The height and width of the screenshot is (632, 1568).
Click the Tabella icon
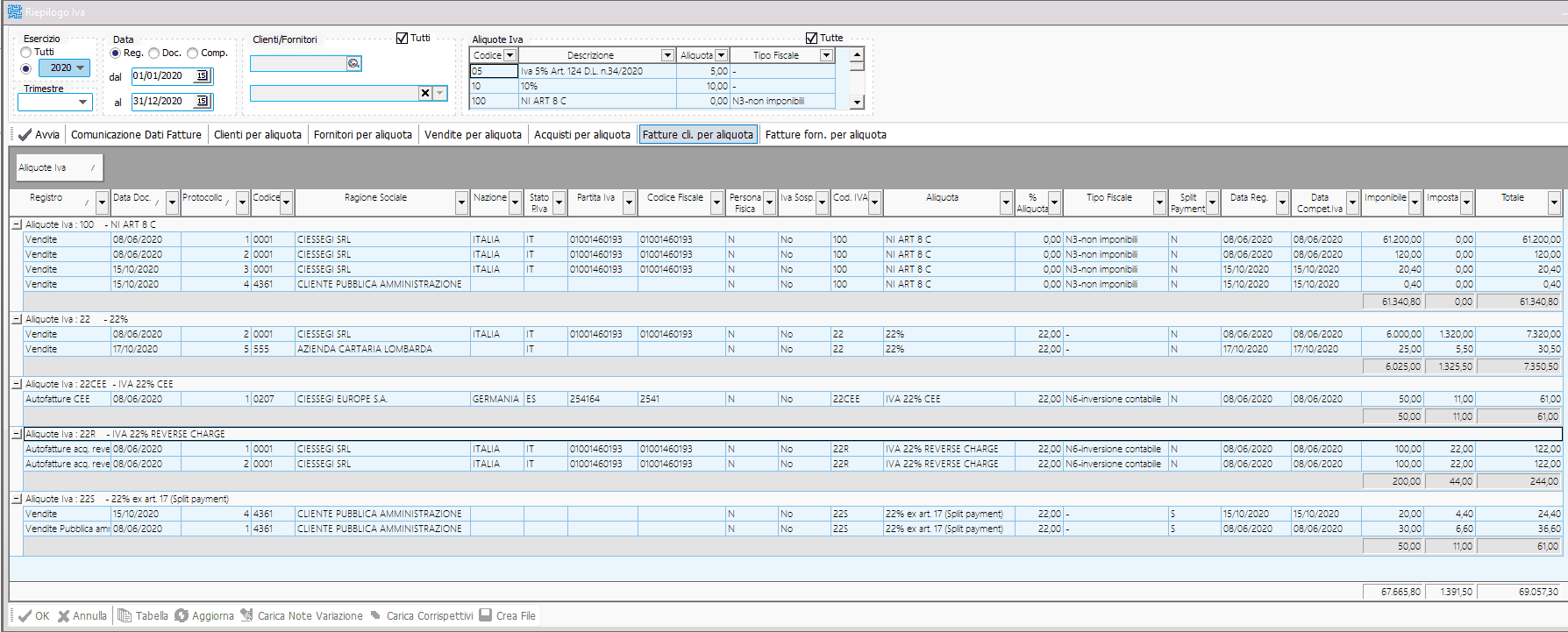click(x=125, y=616)
